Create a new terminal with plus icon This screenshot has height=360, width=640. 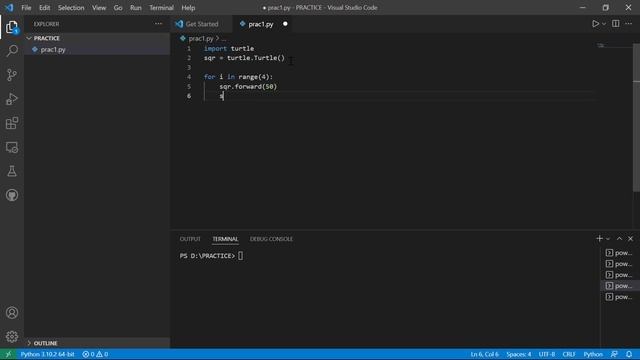click(x=599, y=238)
